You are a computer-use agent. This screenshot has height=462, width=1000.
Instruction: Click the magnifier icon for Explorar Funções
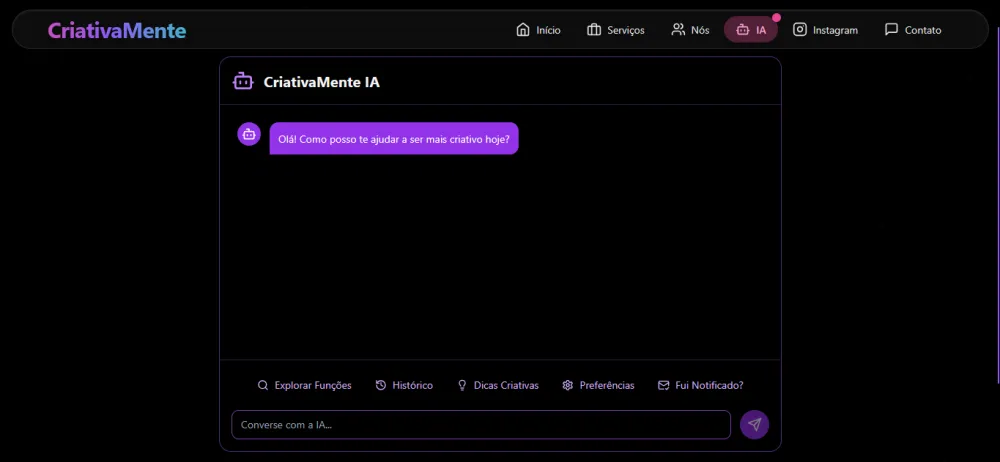pyautogui.click(x=262, y=385)
